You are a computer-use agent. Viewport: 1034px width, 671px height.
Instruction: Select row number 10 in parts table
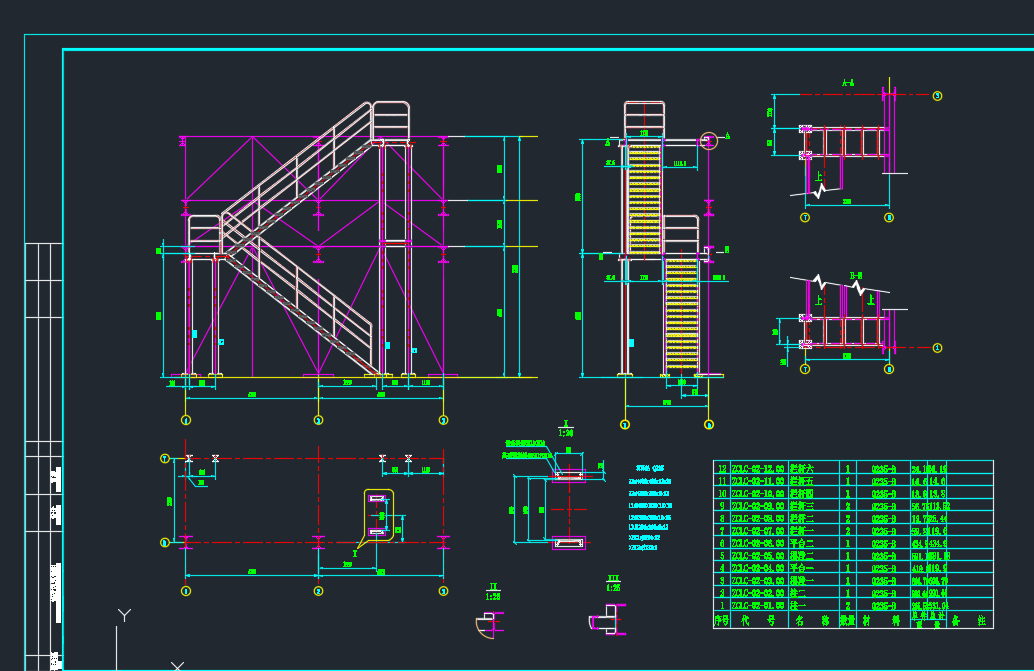click(x=722, y=494)
